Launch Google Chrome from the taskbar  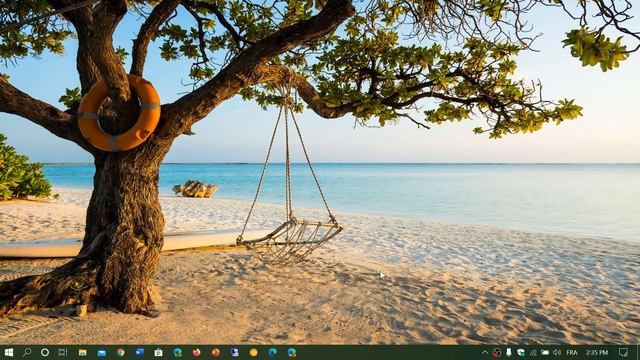point(120,352)
